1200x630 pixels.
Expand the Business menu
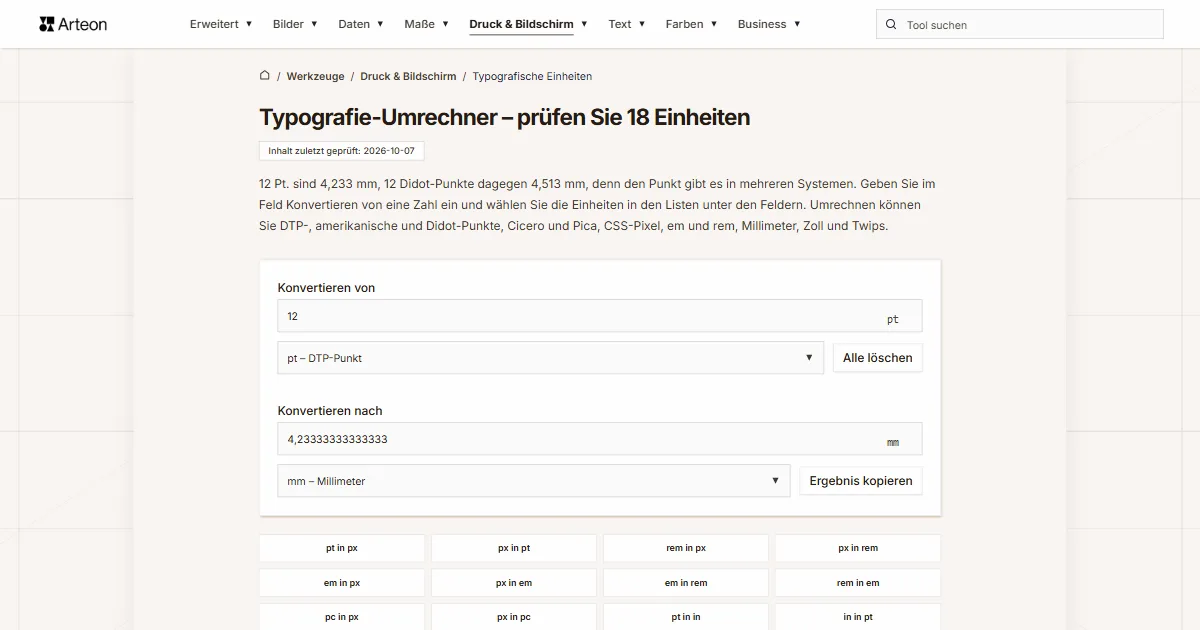(x=769, y=24)
